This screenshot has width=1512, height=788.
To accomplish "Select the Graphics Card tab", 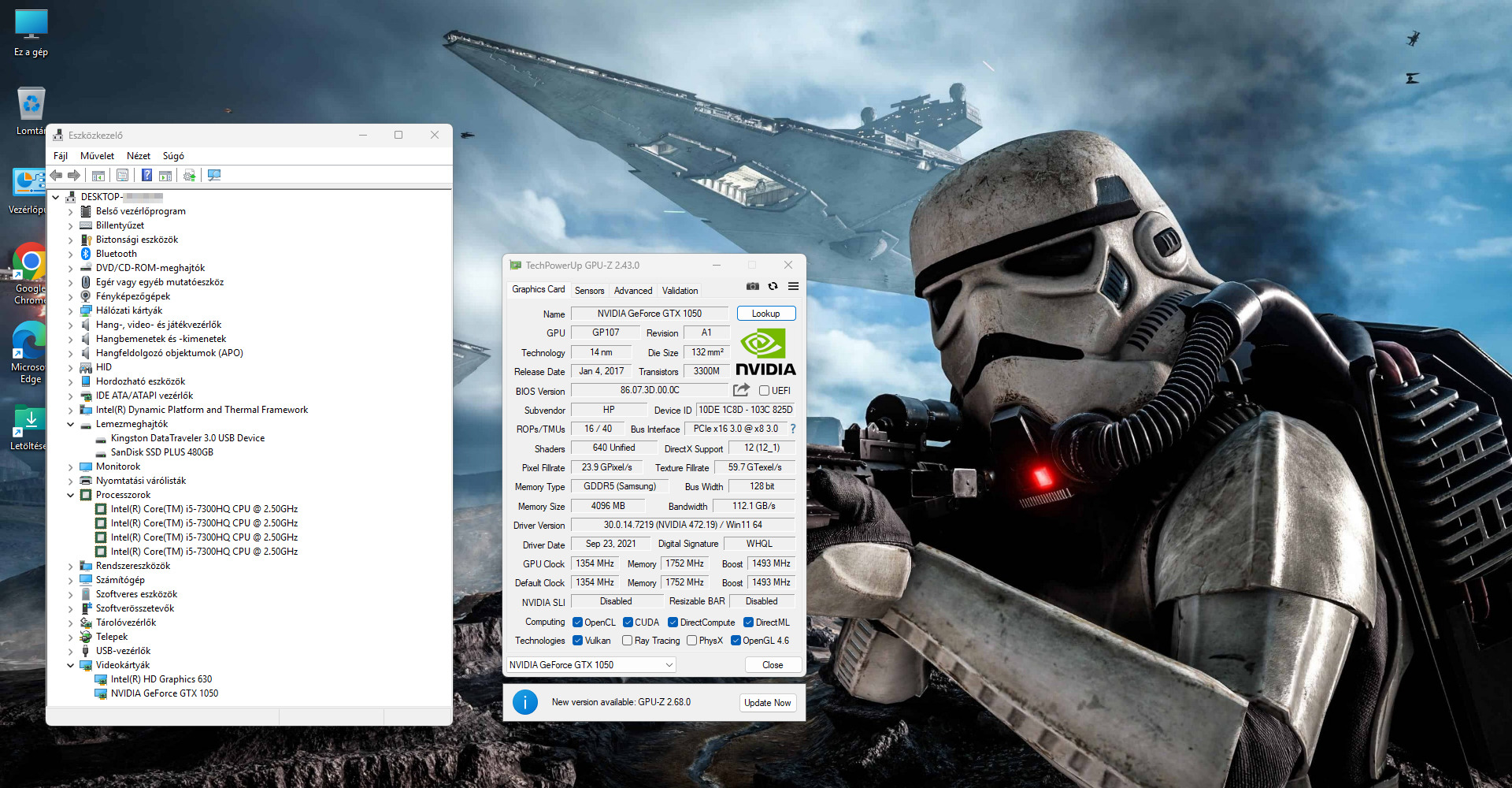I will click(539, 289).
